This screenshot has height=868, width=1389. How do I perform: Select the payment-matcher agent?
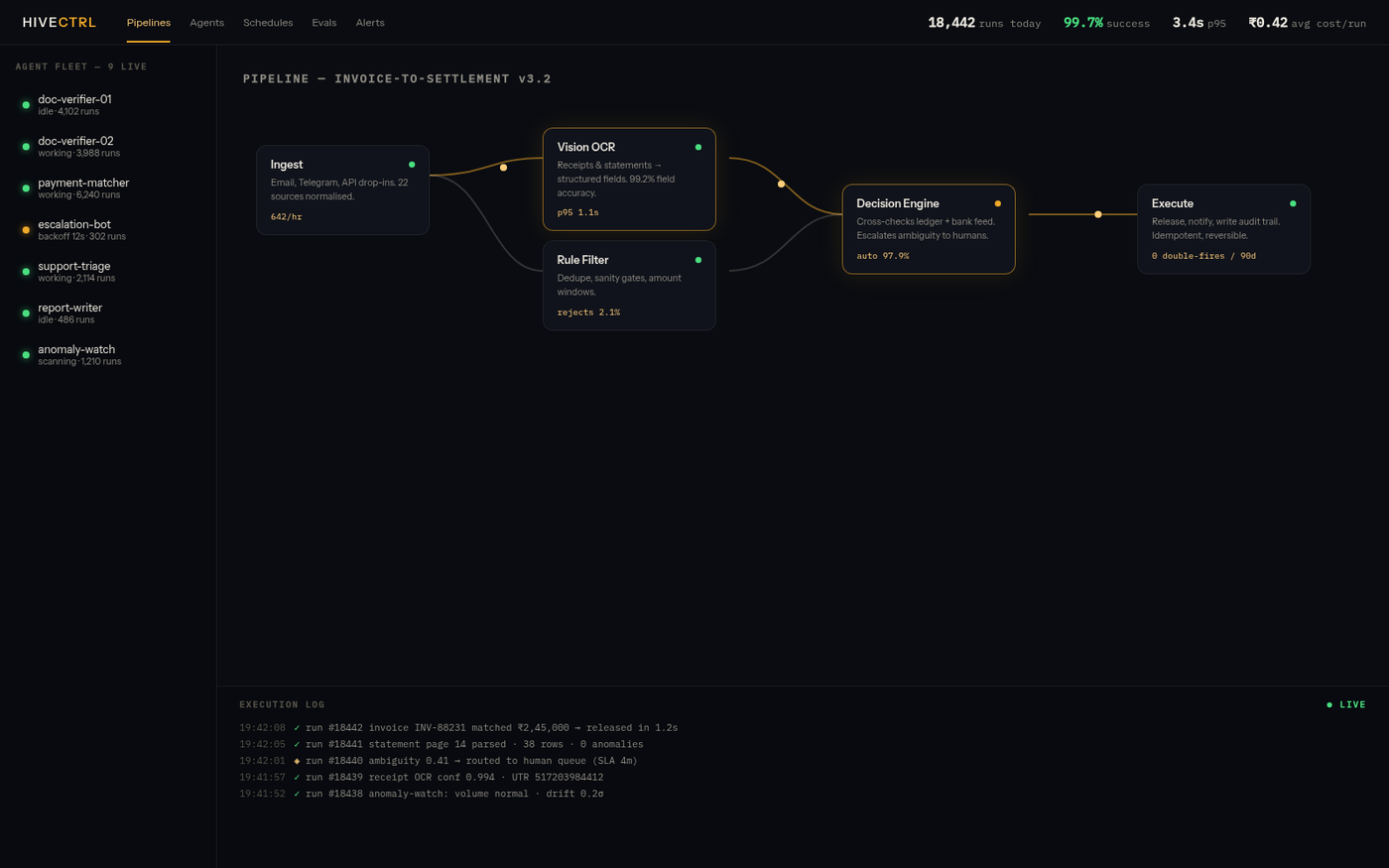coord(108,187)
